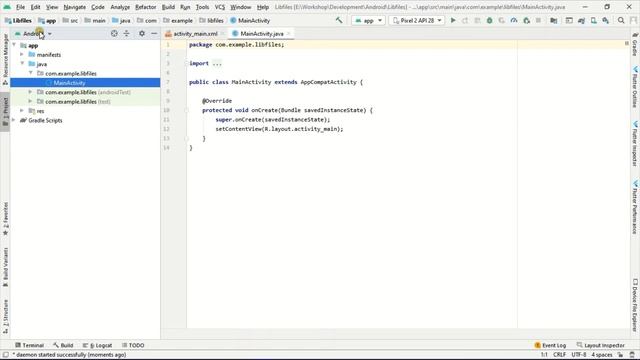Toggle the Structure tool window
The height and width of the screenshot is (360, 640).
(5, 317)
